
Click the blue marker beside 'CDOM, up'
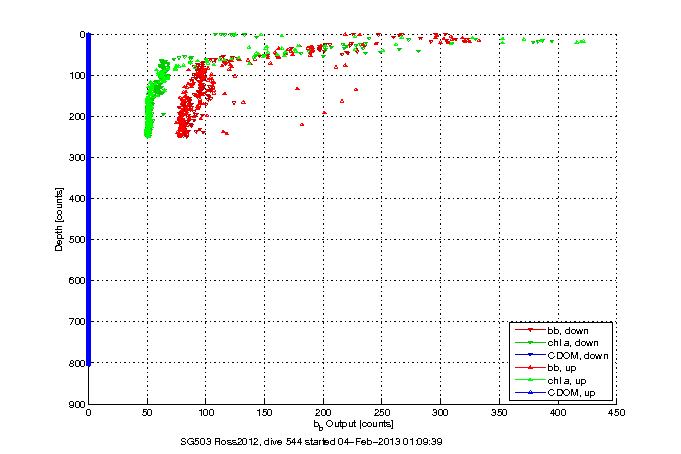(530, 392)
